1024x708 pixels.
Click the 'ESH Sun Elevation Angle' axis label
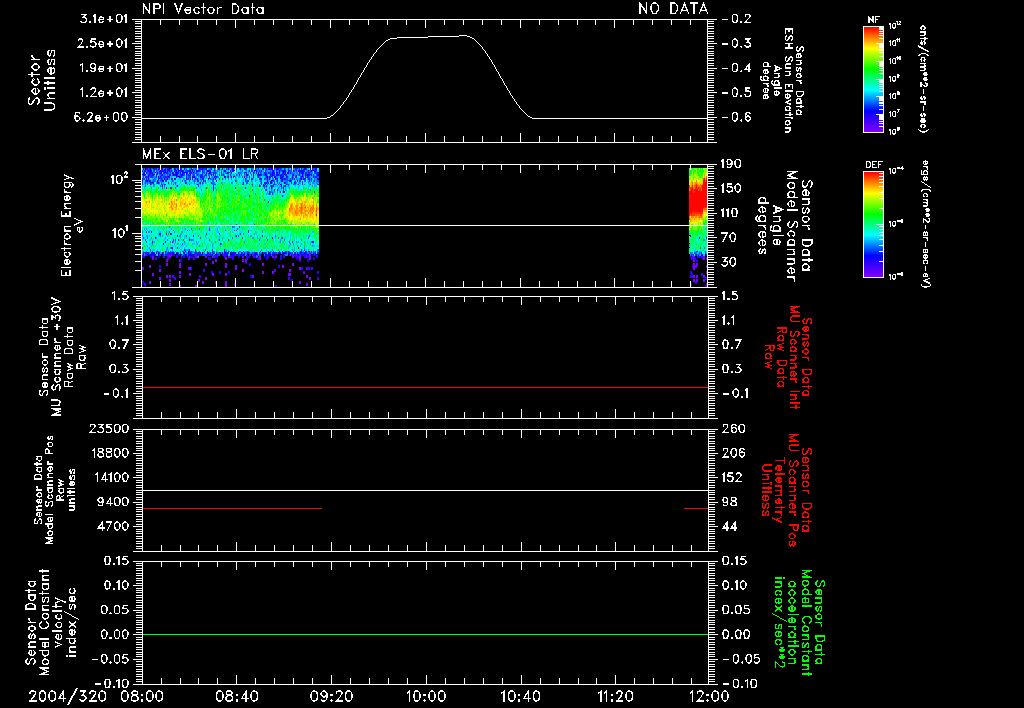[x=782, y=80]
